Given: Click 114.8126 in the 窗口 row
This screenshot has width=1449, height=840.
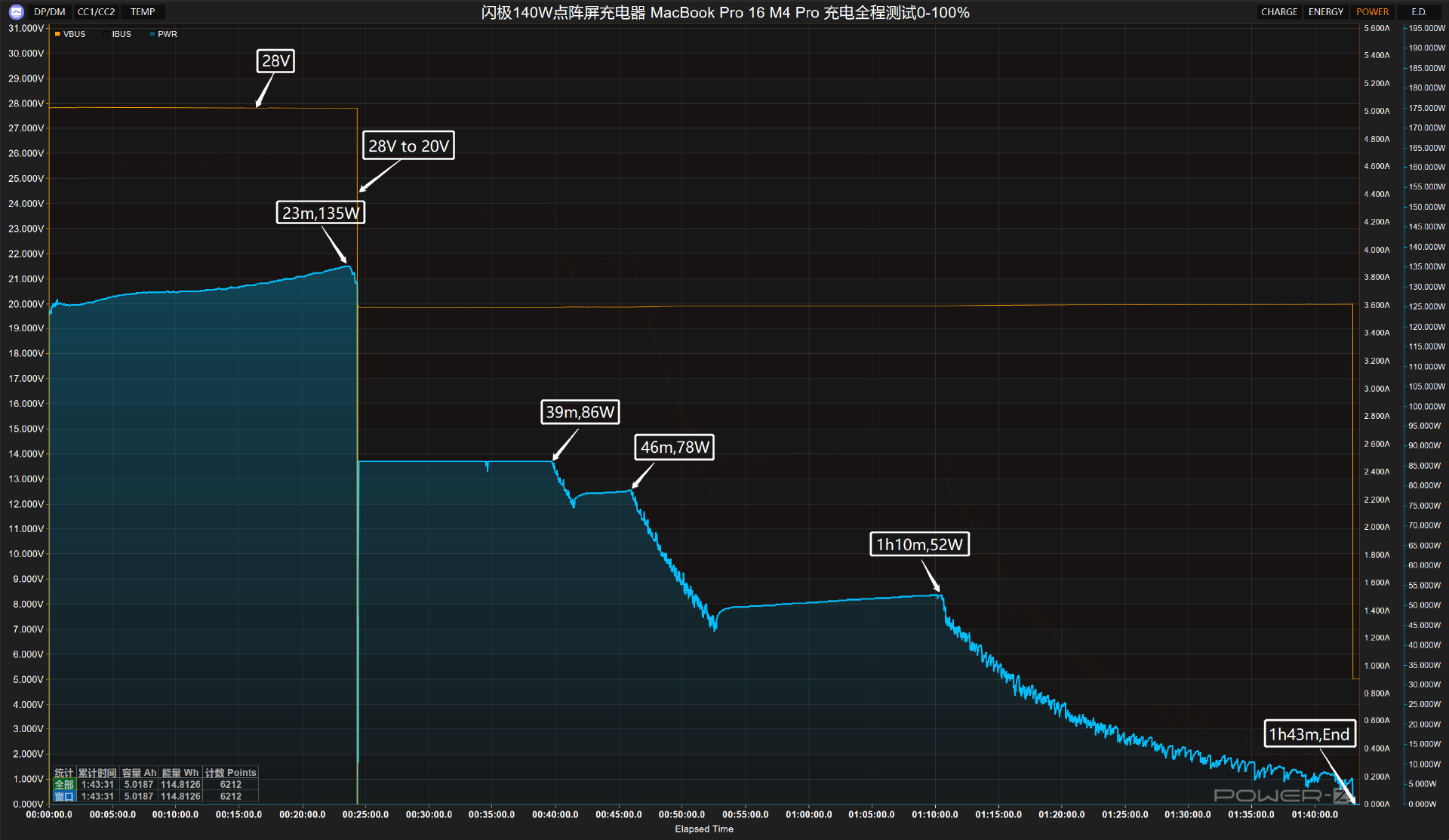Looking at the screenshot, I should pyautogui.click(x=180, y=796).
